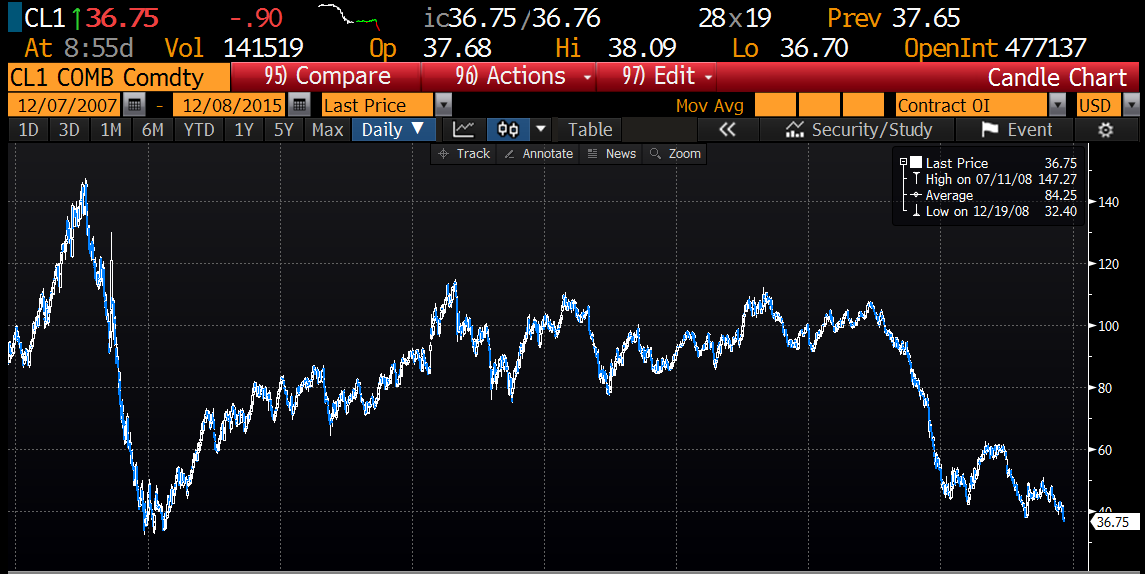Open chart settings gear
The width and height of the screenshot is (1145, 574).
point(1105,129)
